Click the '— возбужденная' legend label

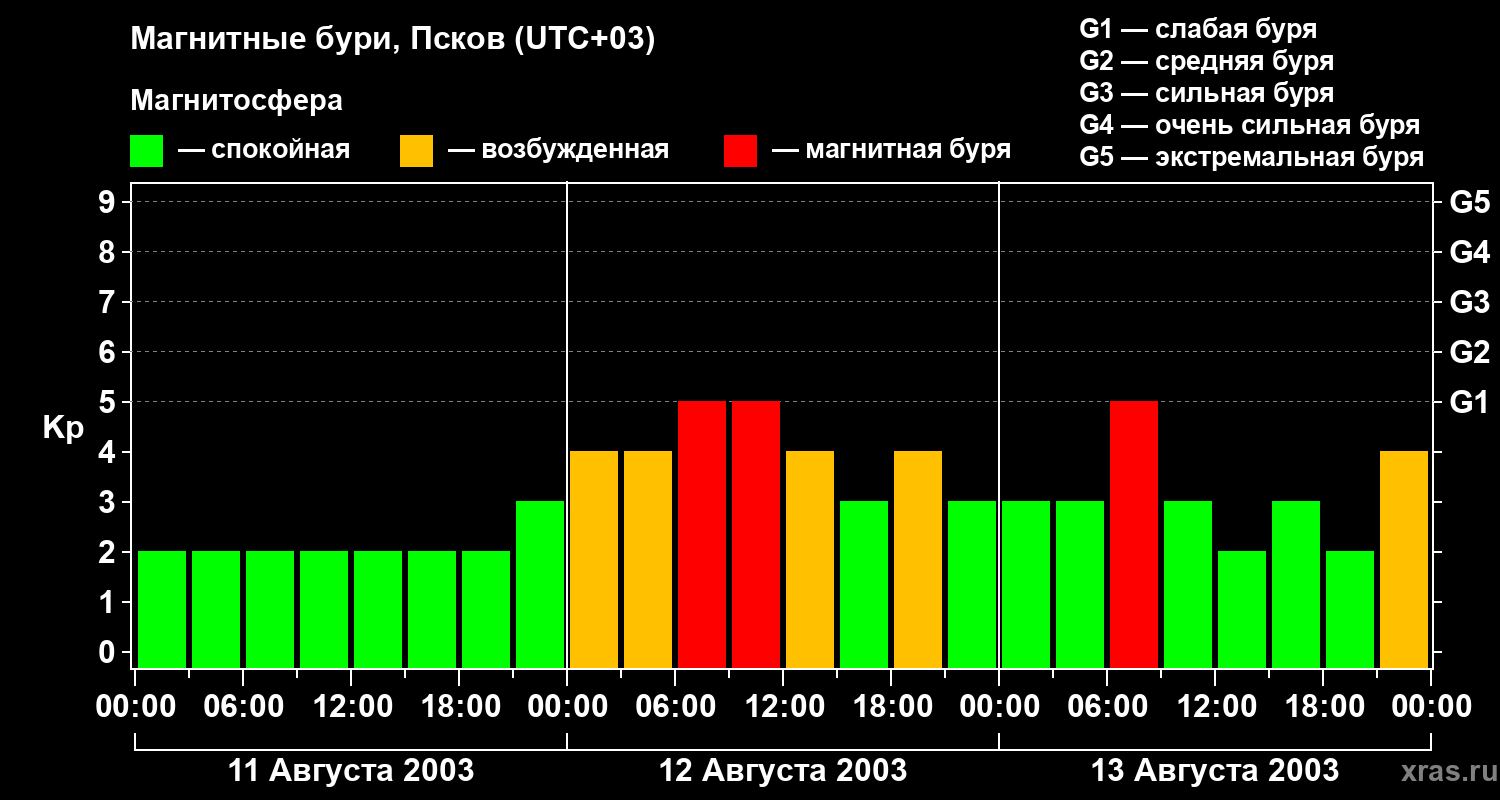tap(558, 150)
